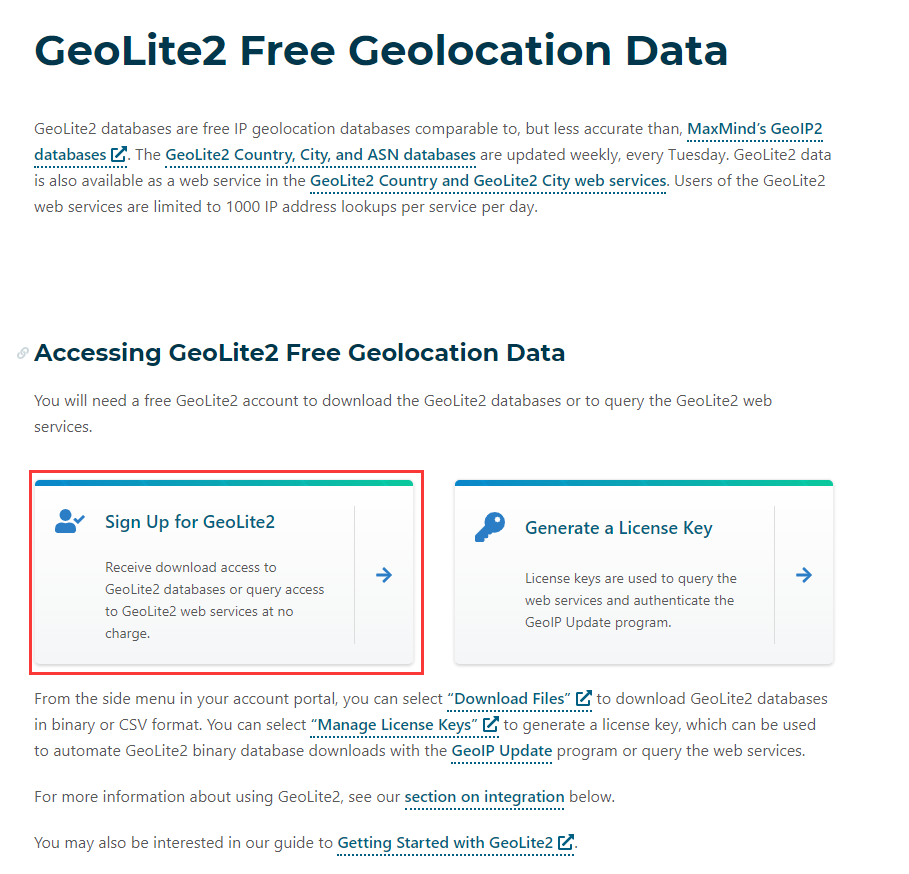Click external-link icon next to Manage License Keys

[x=491, y=724]
